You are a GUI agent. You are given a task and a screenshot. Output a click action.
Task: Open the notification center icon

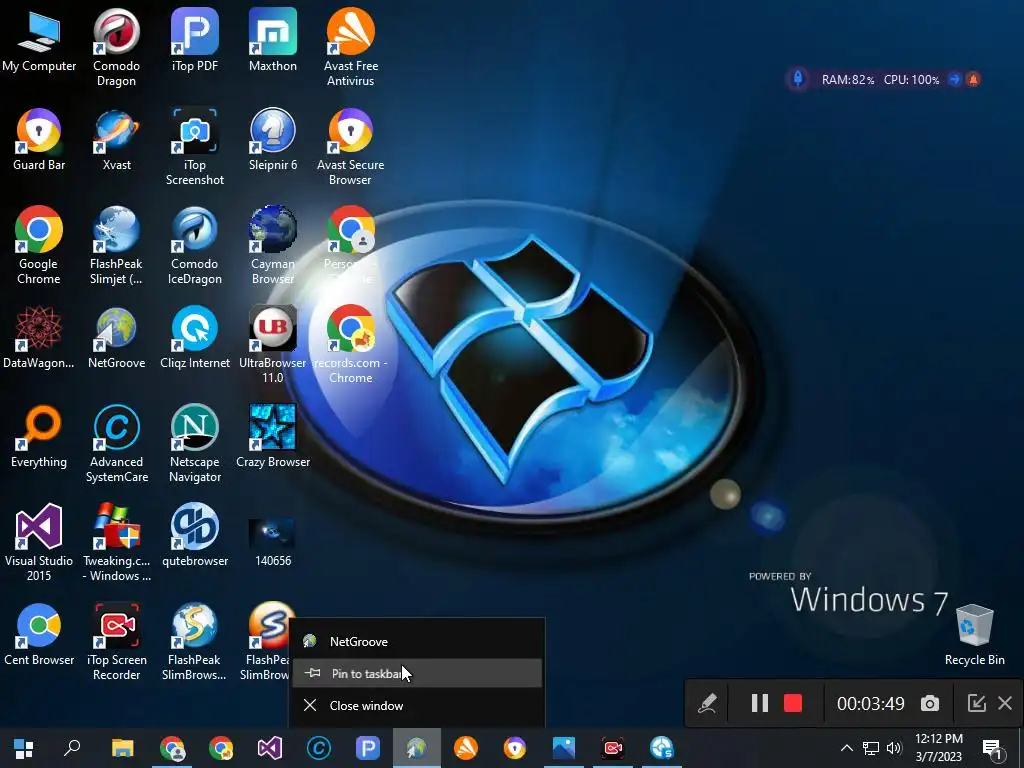tap(992, 748)
